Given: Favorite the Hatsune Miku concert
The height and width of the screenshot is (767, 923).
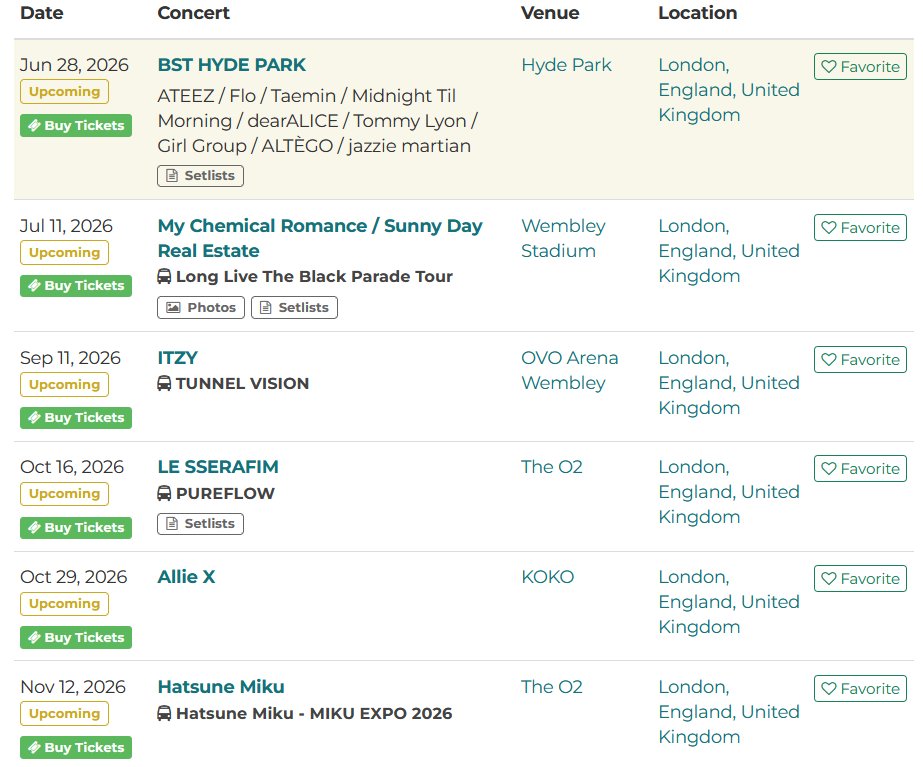Looking at the screenshot, I should pyautogui.click(x=860, y=688).
